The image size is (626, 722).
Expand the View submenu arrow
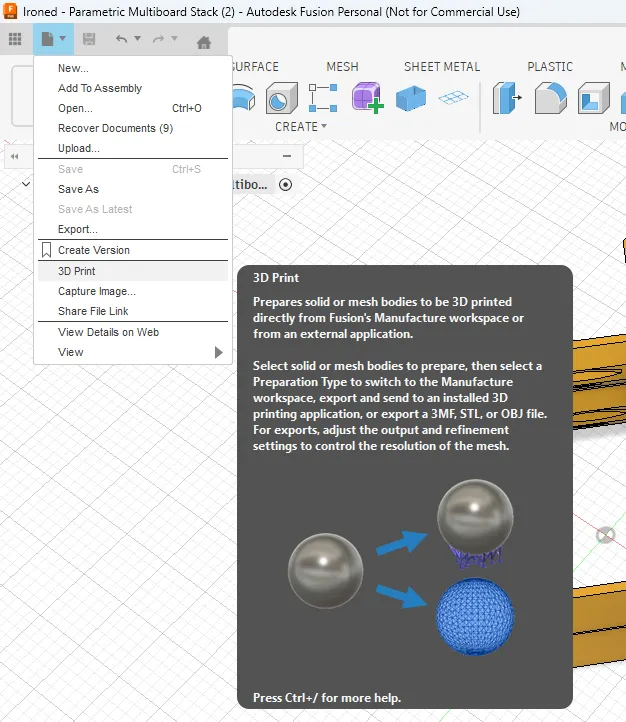(x=219, y=352)
